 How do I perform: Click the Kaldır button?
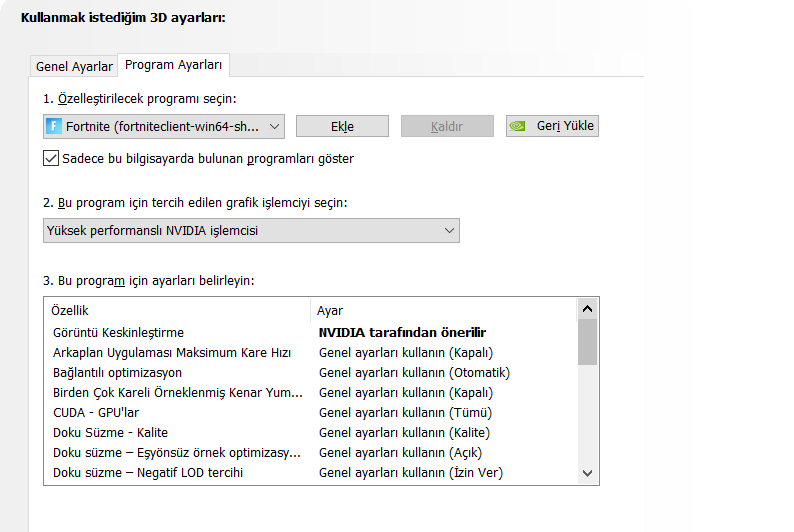447,126
